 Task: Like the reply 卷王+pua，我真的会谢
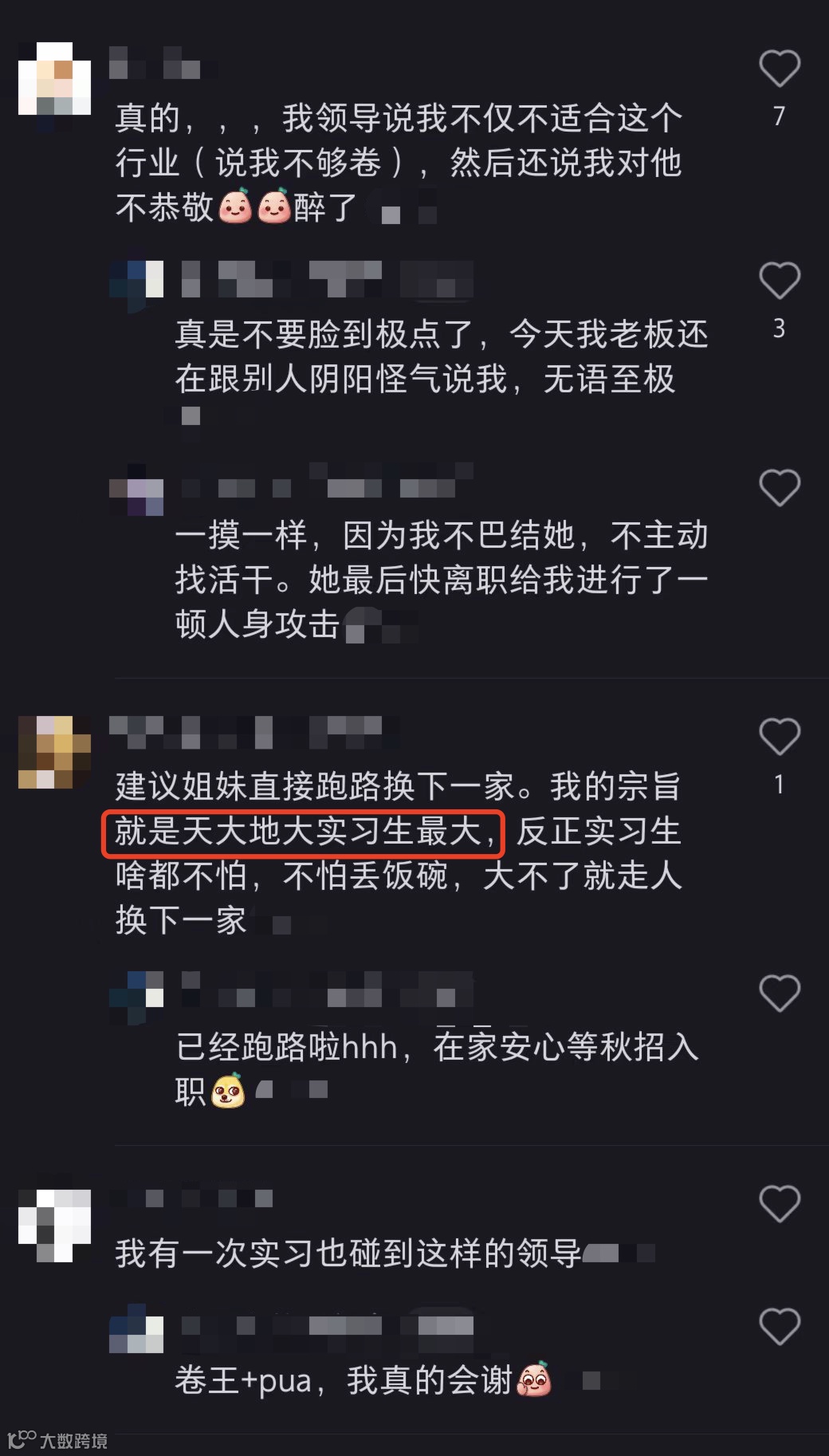coord(779,1327)
